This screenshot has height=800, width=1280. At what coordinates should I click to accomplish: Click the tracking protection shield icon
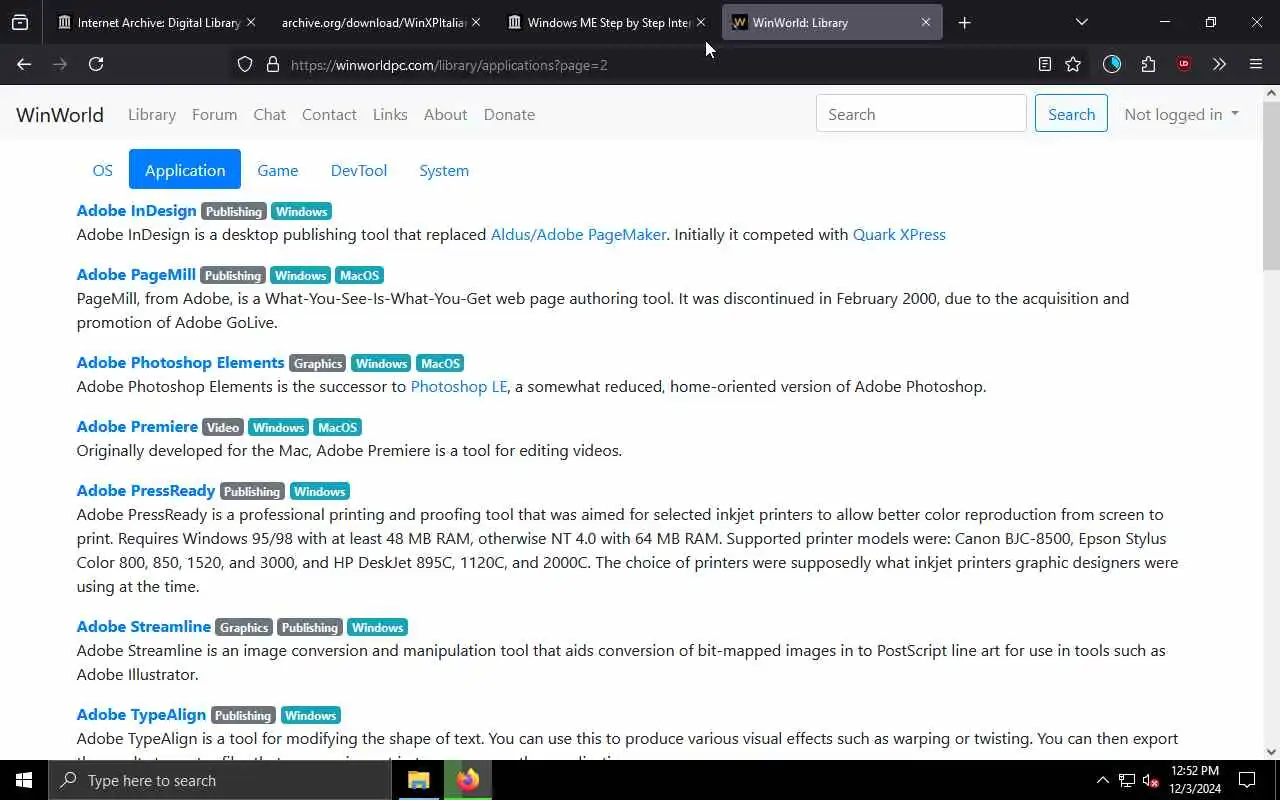[245, 65]
